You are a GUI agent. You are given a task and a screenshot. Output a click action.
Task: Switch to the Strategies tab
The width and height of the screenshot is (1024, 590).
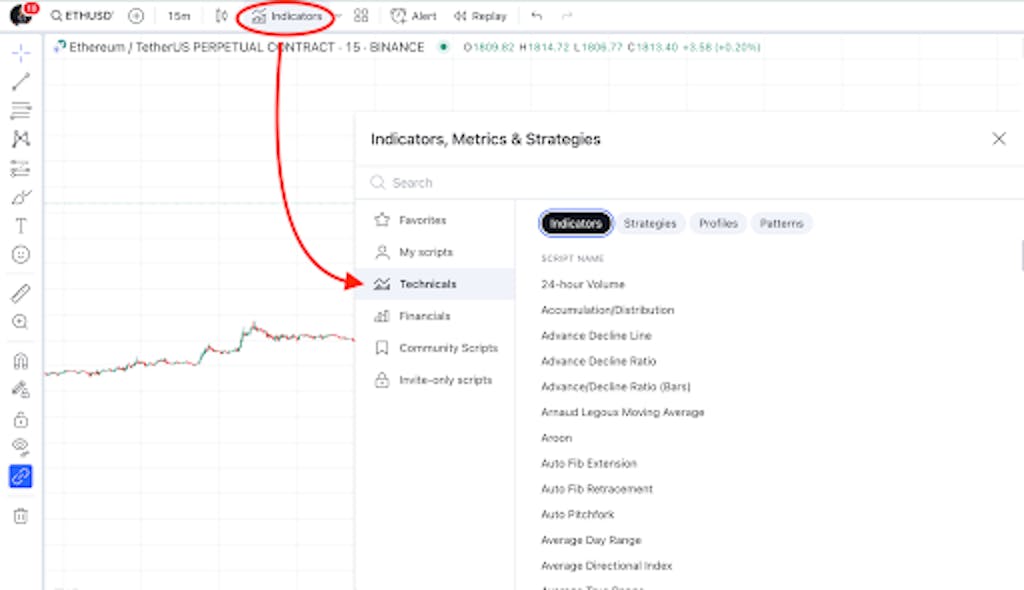pyautogui.click(x=650, y=223)
